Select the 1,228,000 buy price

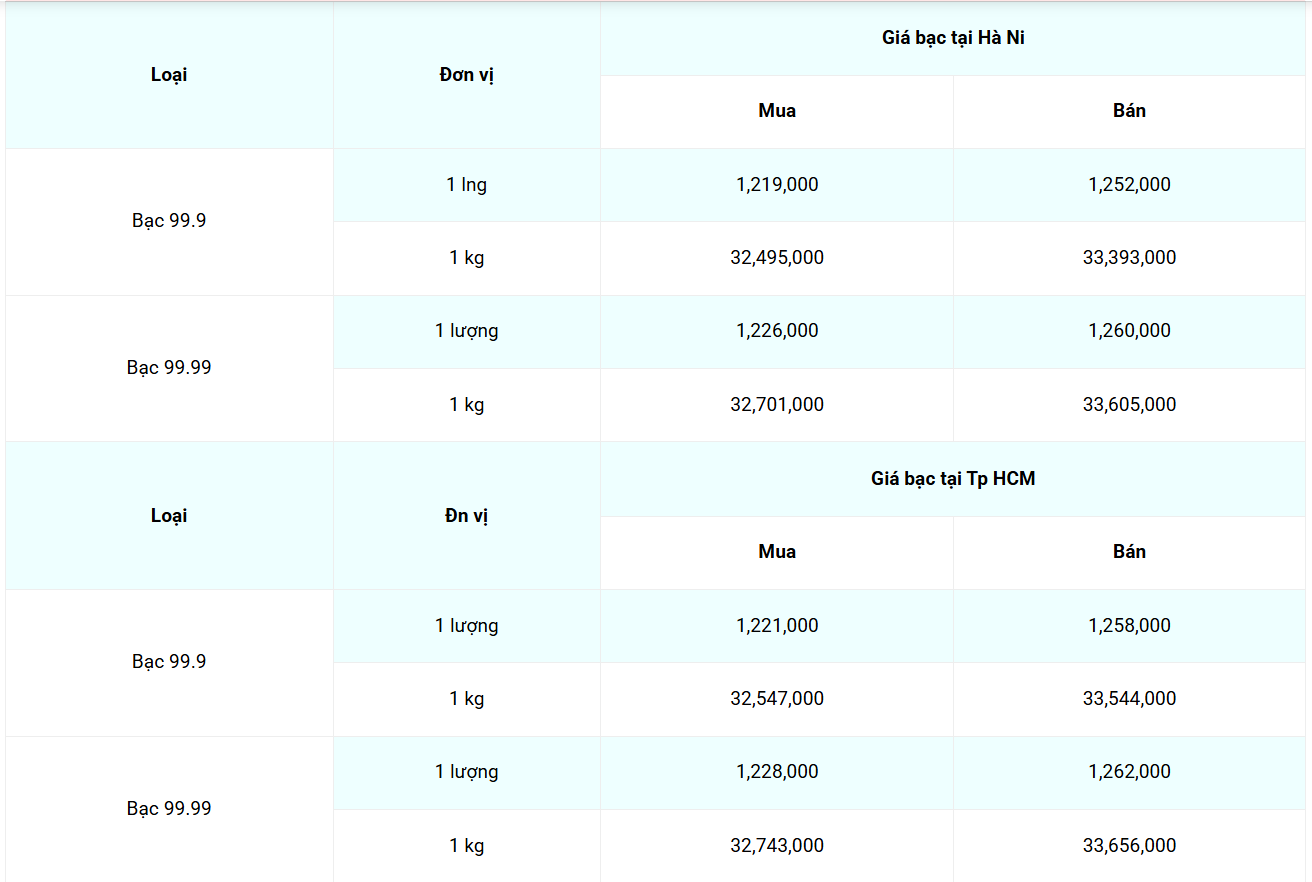pos(777,772)
